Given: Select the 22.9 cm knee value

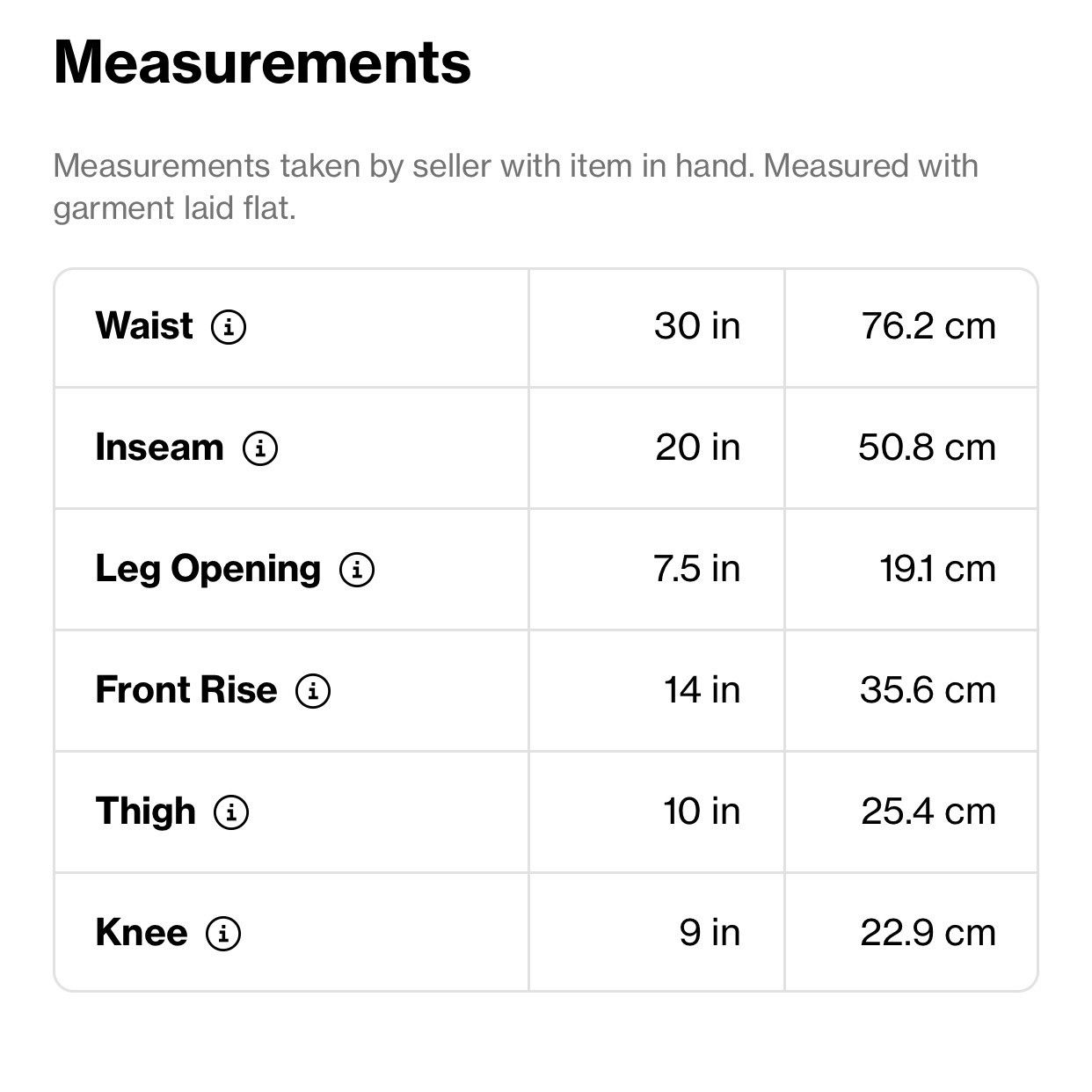Looking at the screenshot, I should coord(928,933).
